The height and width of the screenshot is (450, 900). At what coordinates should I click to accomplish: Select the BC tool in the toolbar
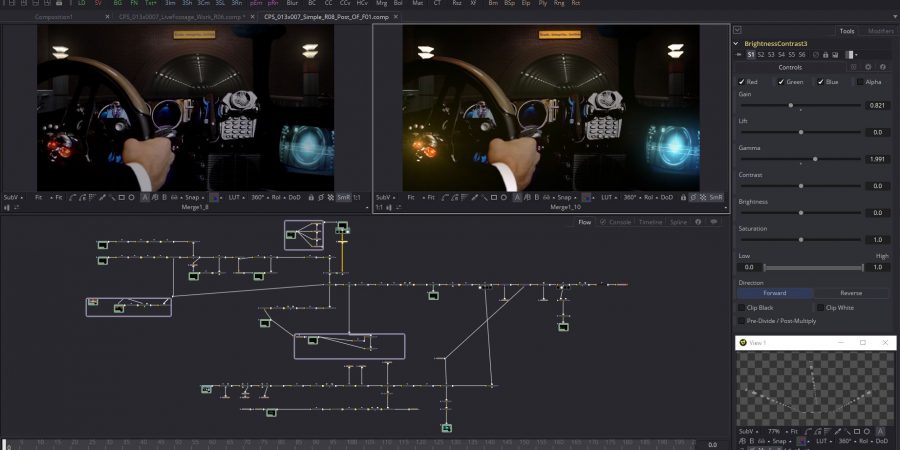tap(313, 4)
